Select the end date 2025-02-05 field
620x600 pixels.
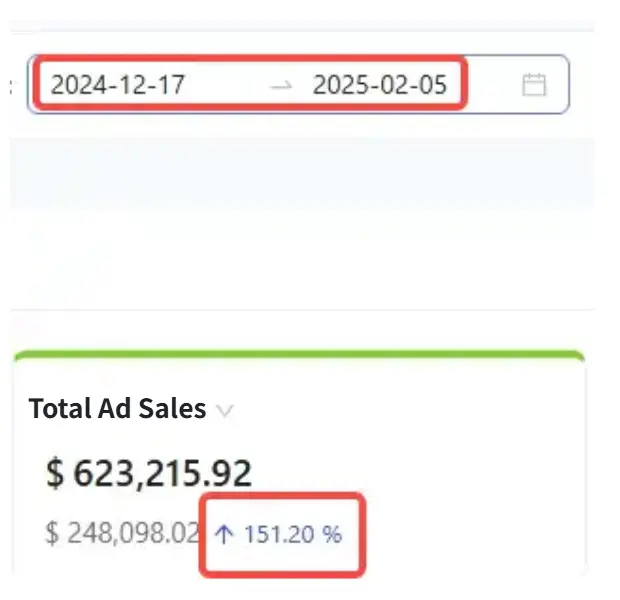pos(379,85)
